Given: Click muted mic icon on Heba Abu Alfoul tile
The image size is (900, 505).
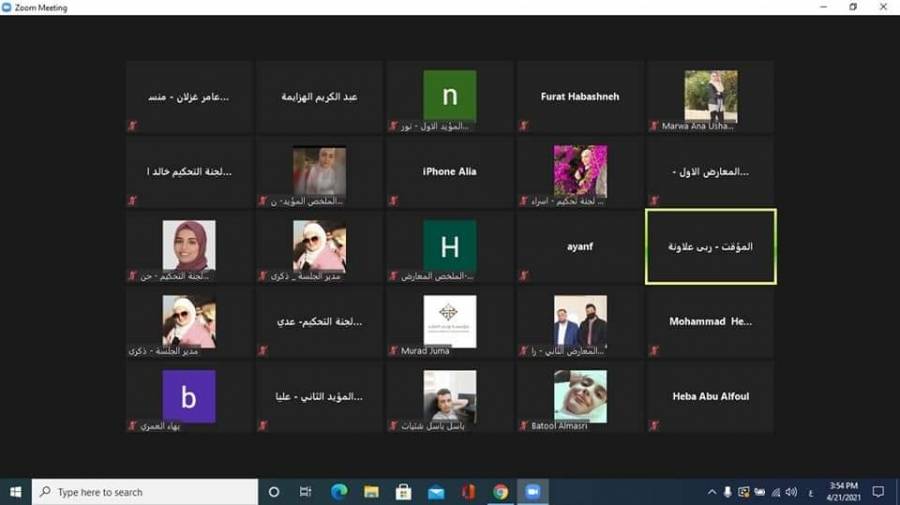Looking at the screenshot, I should [x=654, y=426].
